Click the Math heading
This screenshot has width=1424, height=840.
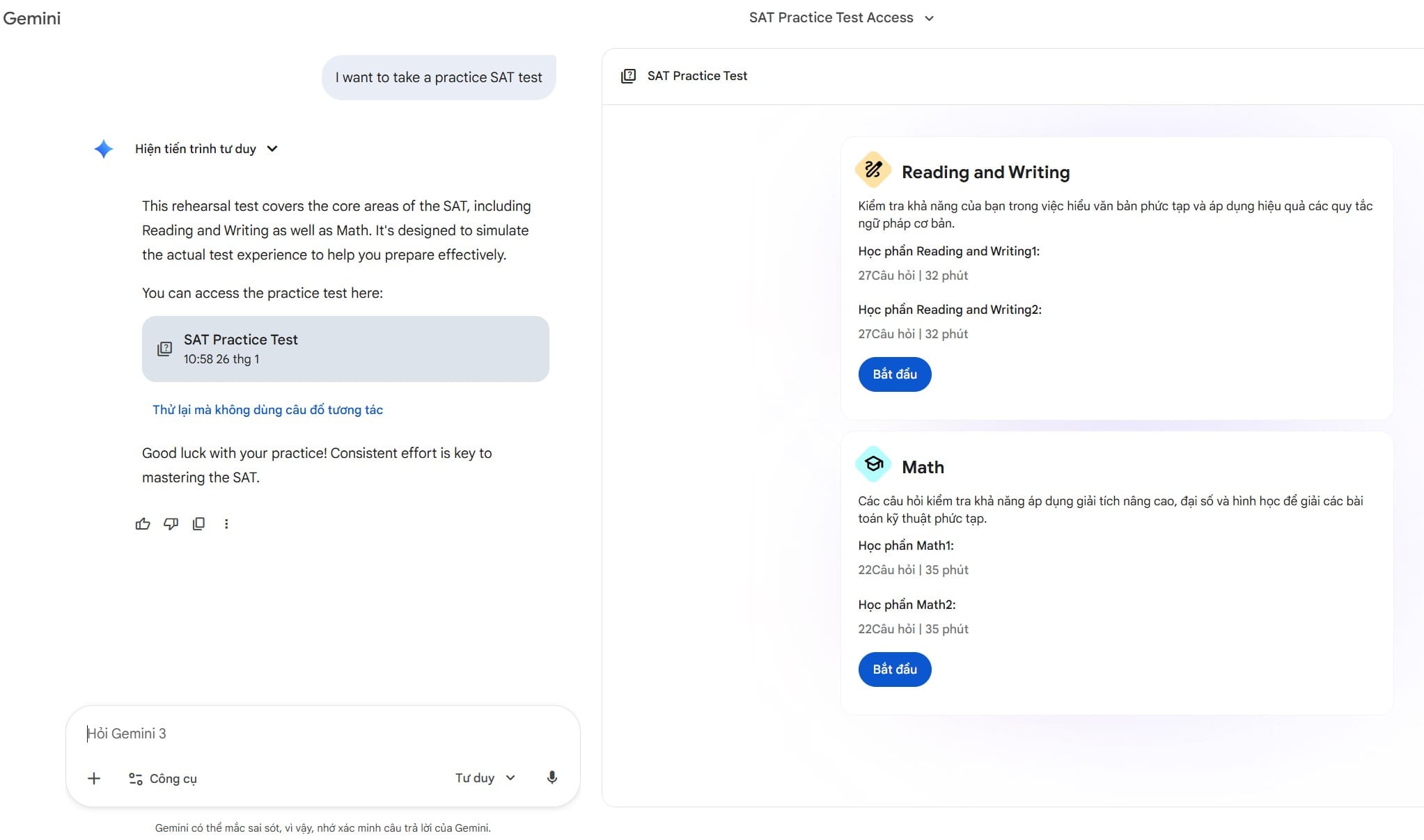(x=923, y=467)
